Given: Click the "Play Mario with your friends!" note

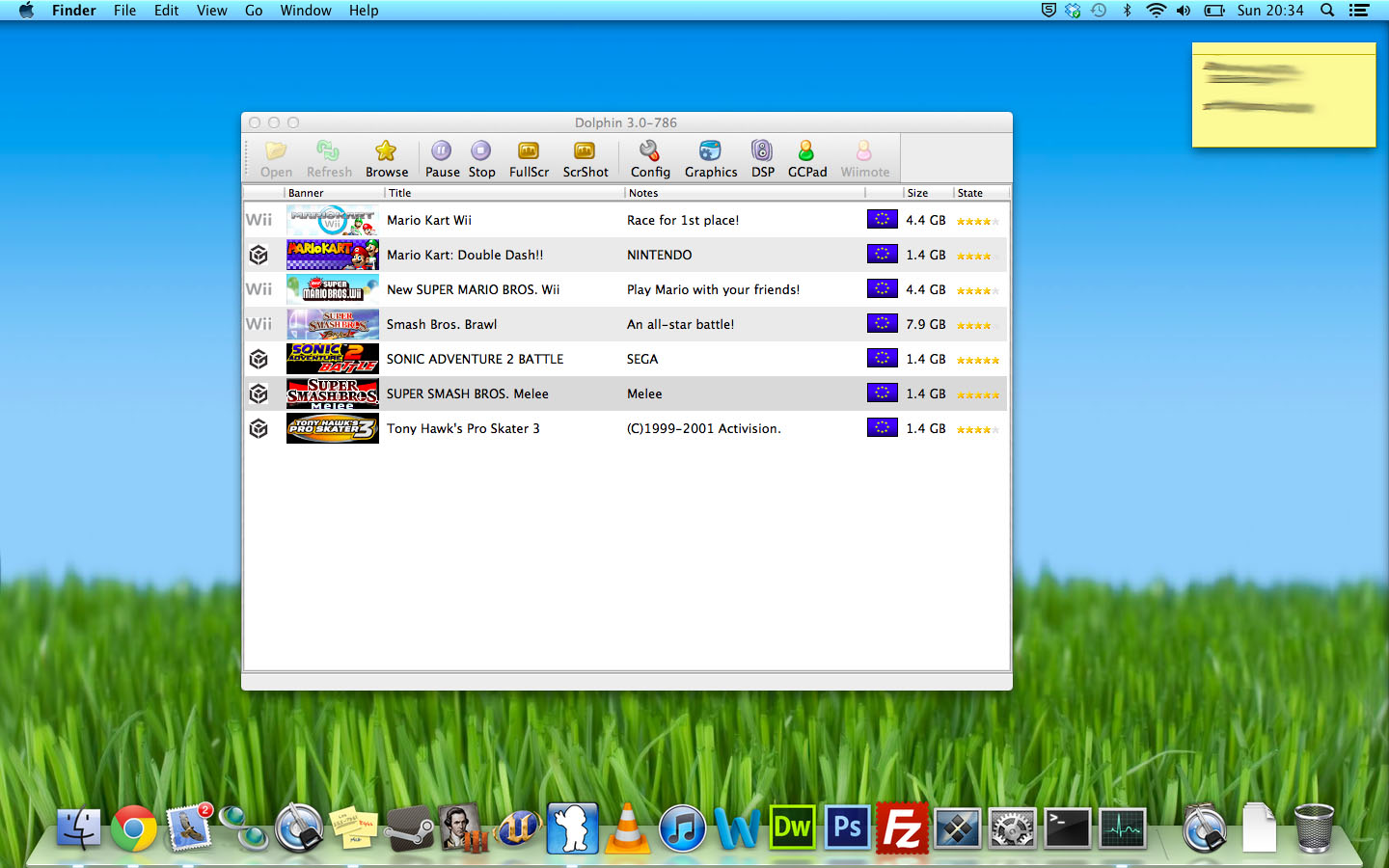Looking at the screenshot, I should pyautogui.click(x=713, y=289).
